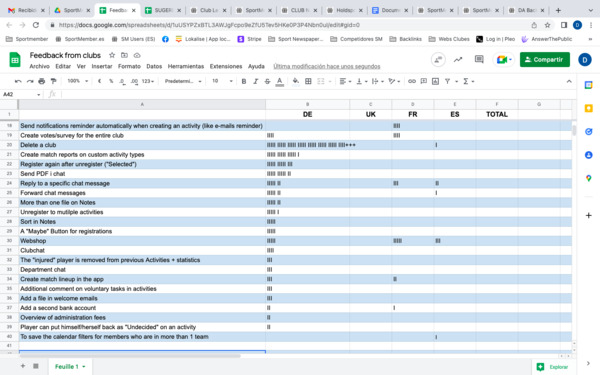The width and height of the screenshot is (600, 375).
Task: Insert link using chain icon
Action: [412, 81]
